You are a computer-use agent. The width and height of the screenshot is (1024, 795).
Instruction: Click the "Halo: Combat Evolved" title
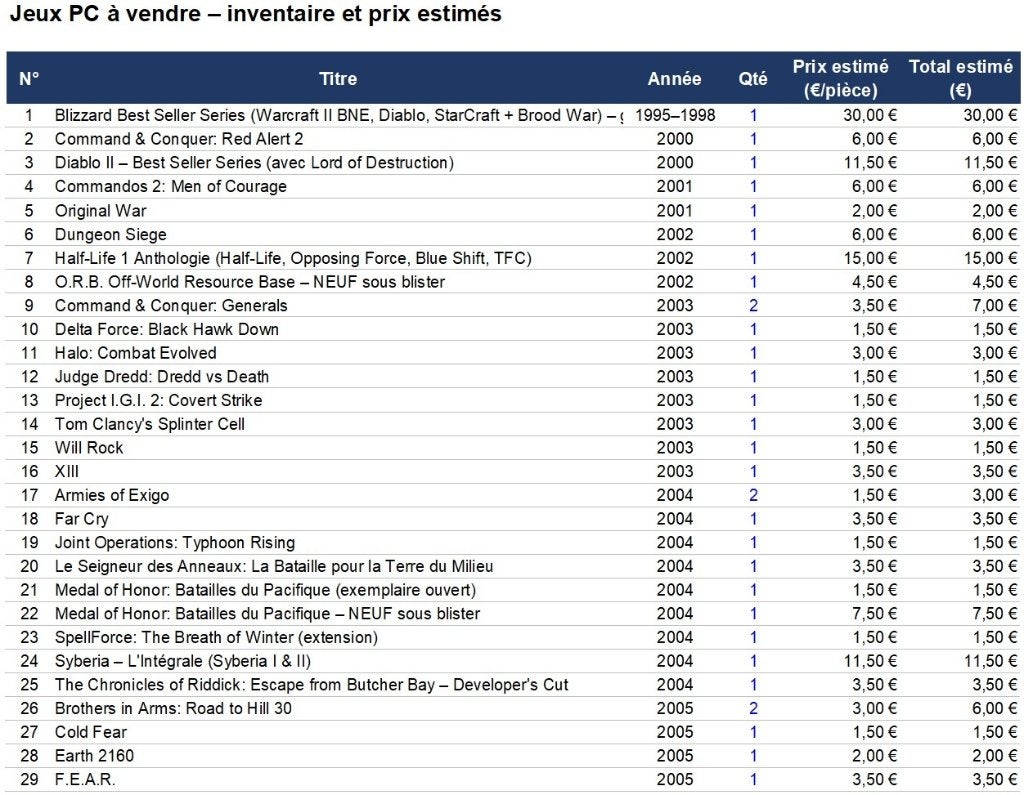tap(135, 353)
